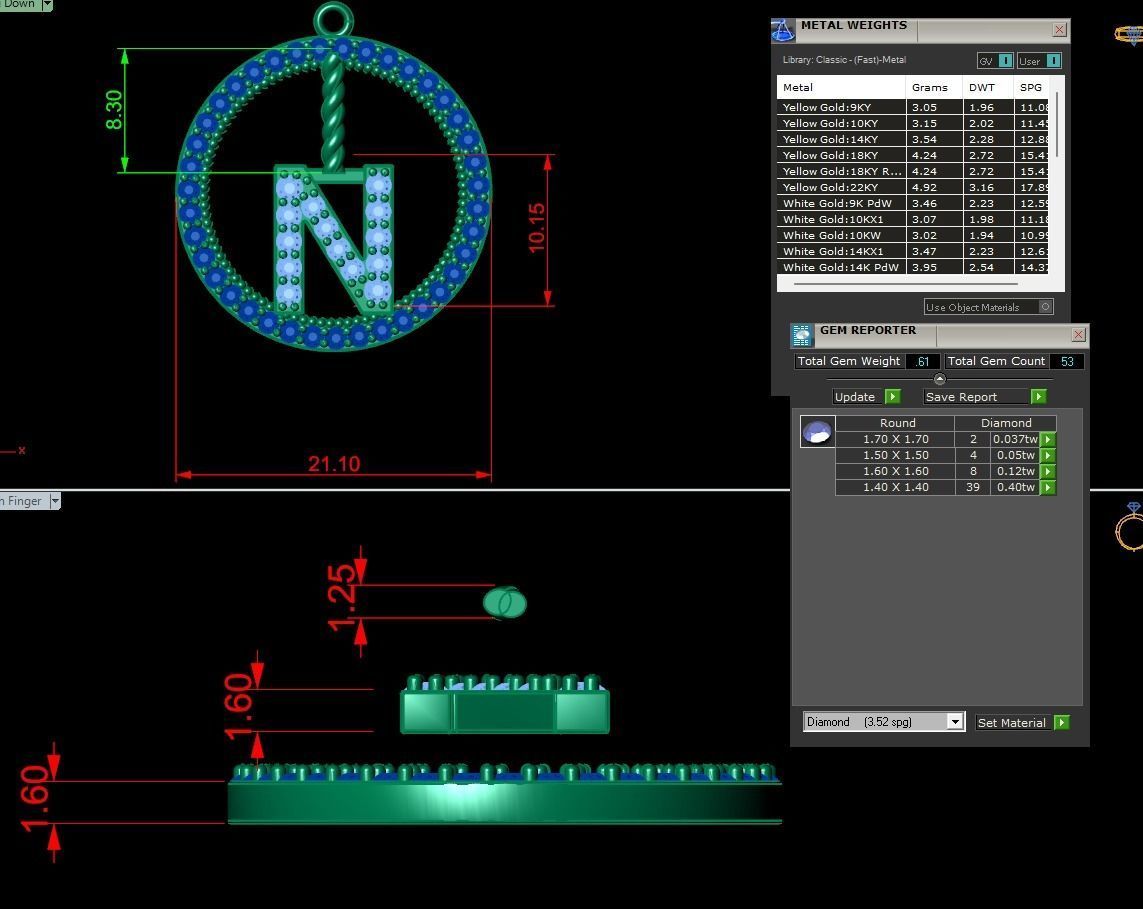Screen dimensions: 1143x909
Task: Click the DWT column header
Action: point(988,87)
